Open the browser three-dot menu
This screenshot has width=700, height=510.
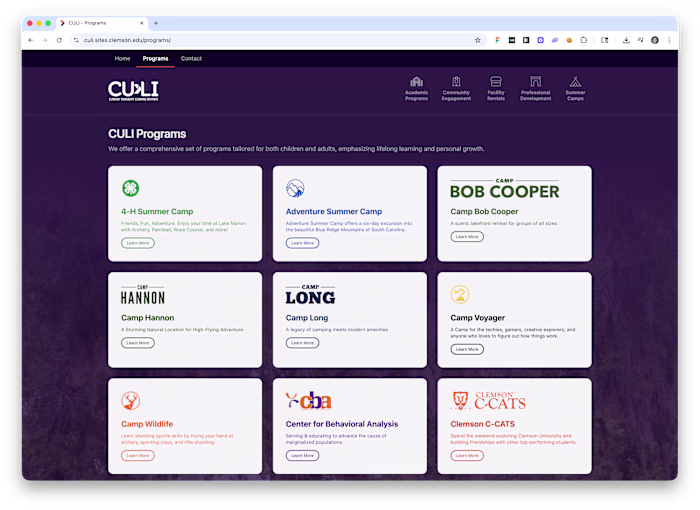point(669,40)
